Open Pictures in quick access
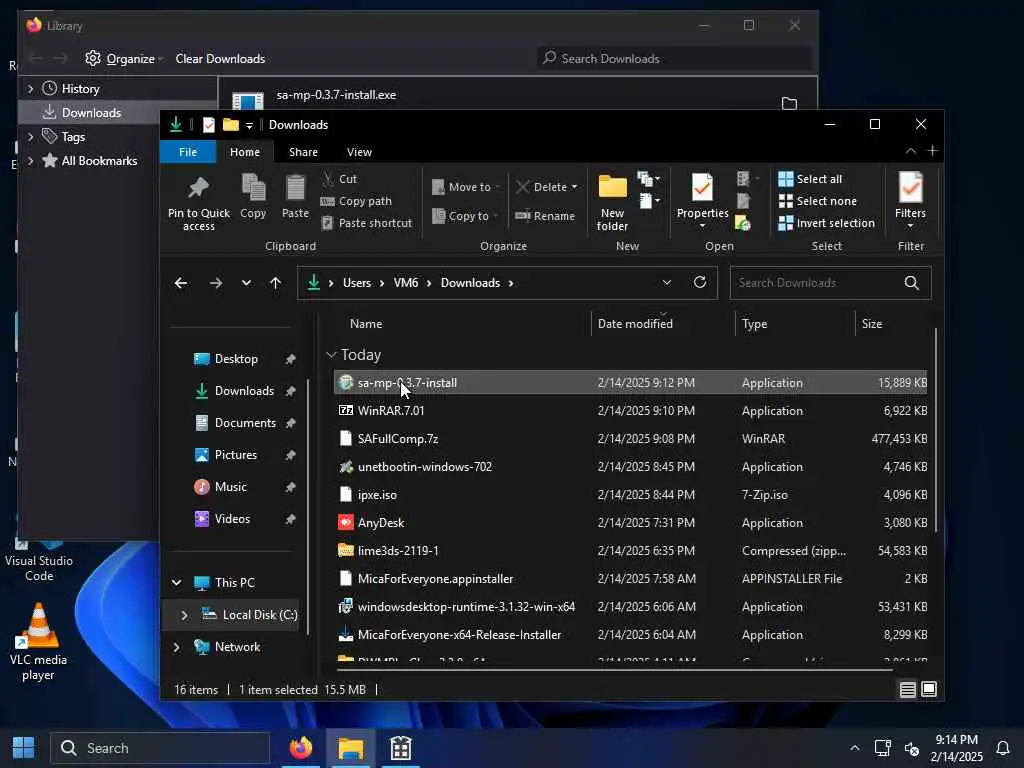Viewport: 1024px width, 768px height. click(235, 455)
